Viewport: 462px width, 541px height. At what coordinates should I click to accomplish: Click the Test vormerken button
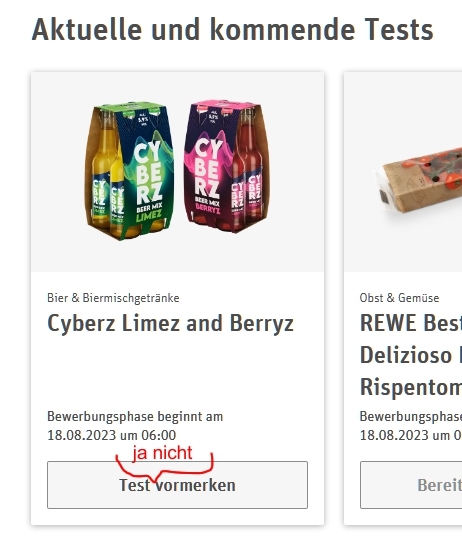coord(177,485)
